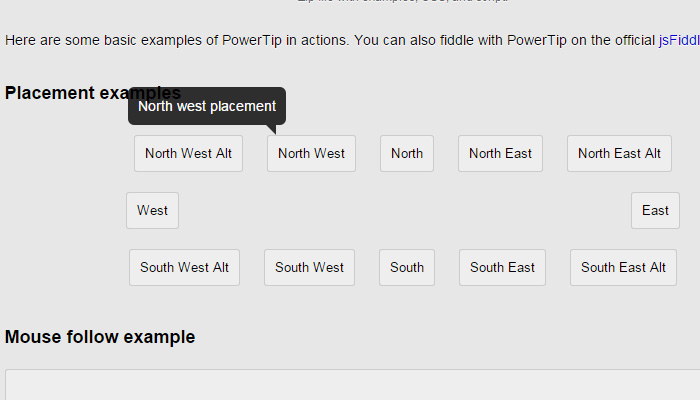Click the North East button

500,154
